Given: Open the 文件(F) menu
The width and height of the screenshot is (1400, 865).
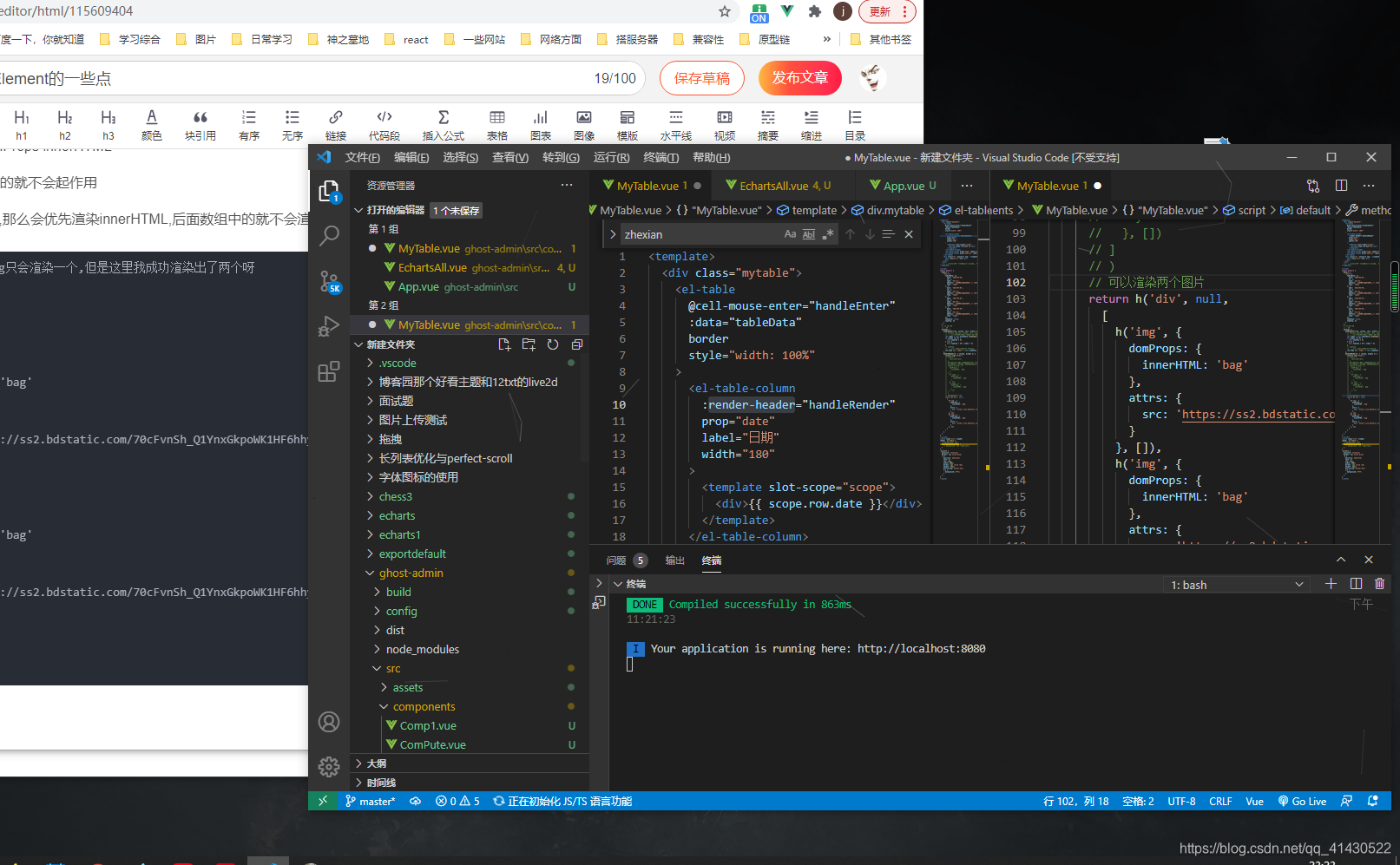Looking at the screenshot, I should click(x=363, y=157).
